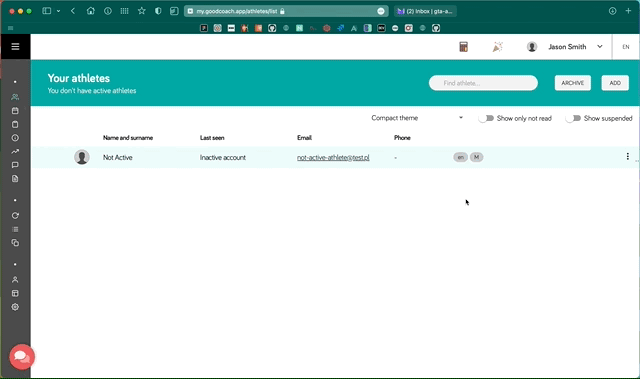Image resolution: width=640 pixels, height=379 pixels.
Task: Click the browser back arrow
Action: (73, 11)
